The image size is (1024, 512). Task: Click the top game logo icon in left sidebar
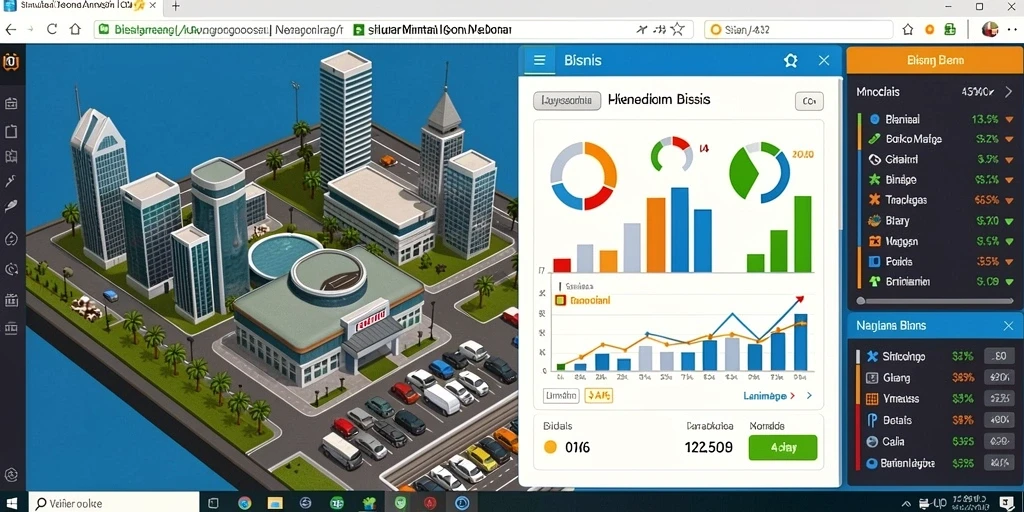10,62
